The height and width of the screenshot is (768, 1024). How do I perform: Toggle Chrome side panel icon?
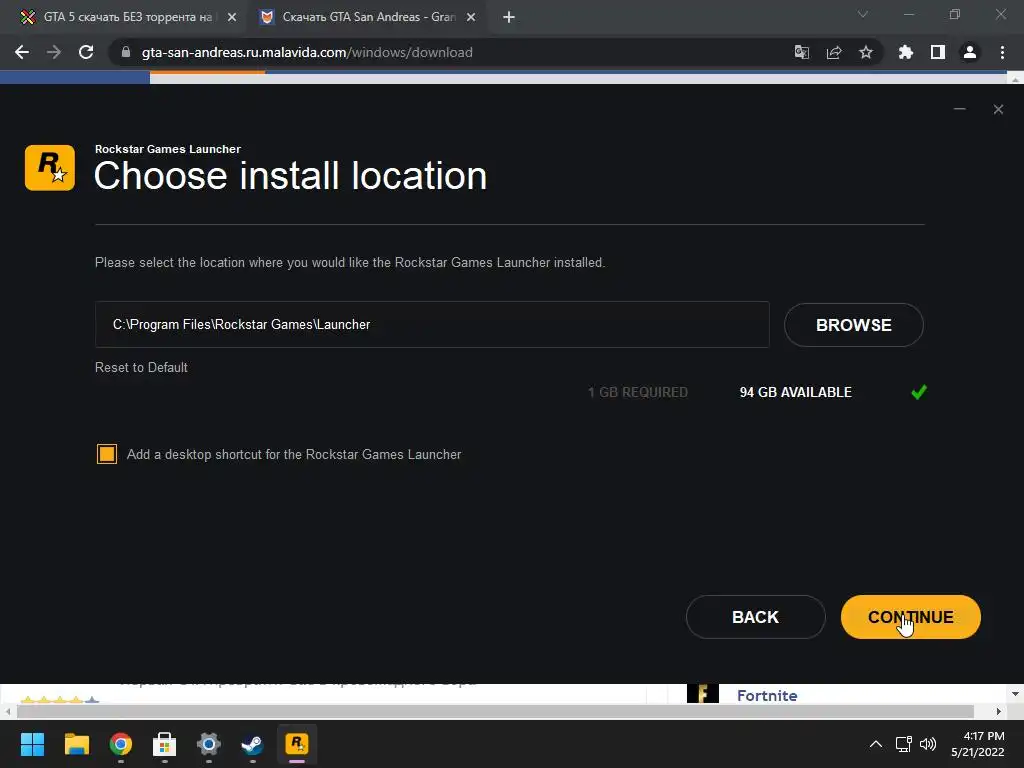point(938,52)
